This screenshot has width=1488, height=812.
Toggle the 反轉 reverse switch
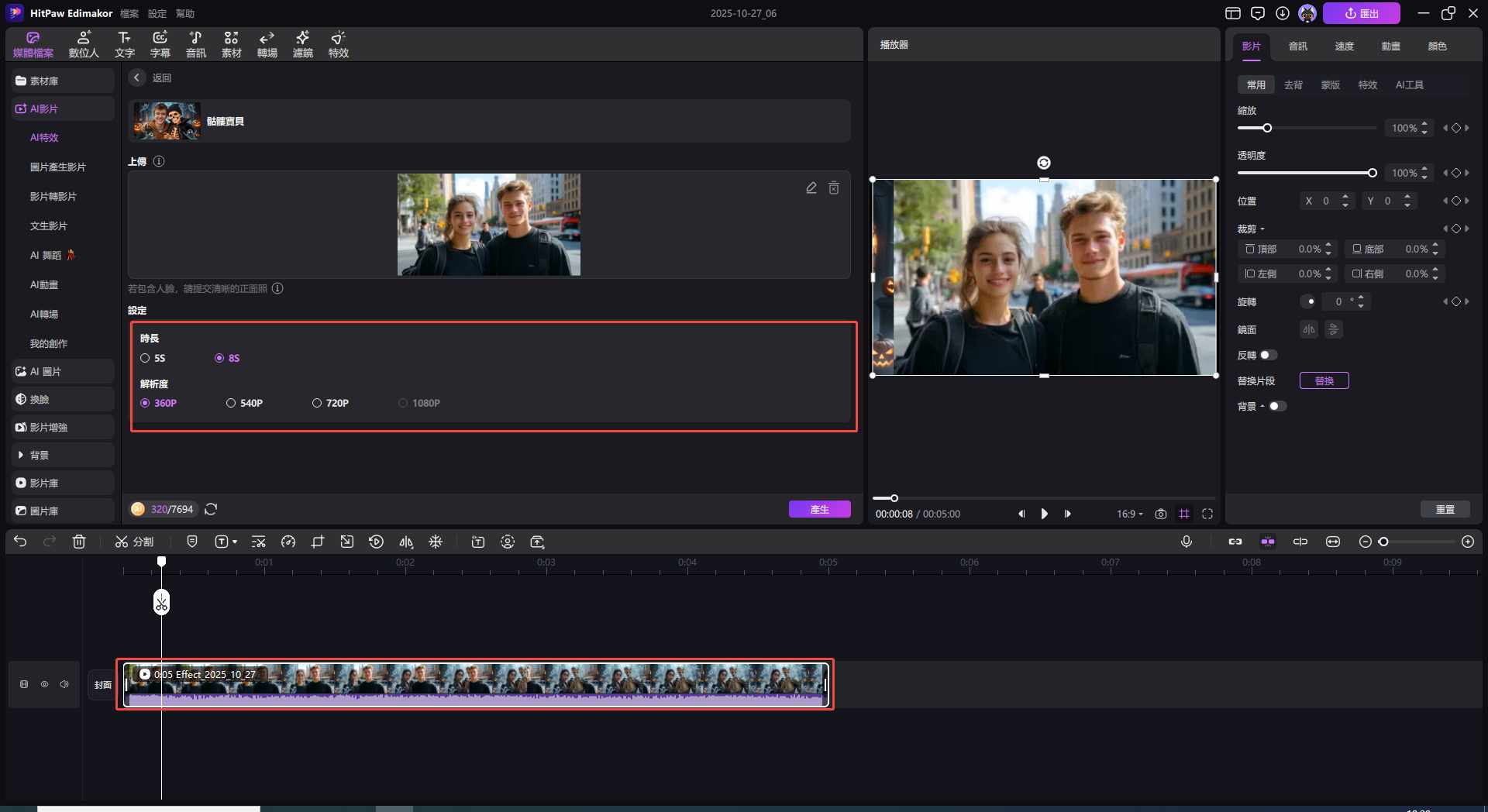1268,355
